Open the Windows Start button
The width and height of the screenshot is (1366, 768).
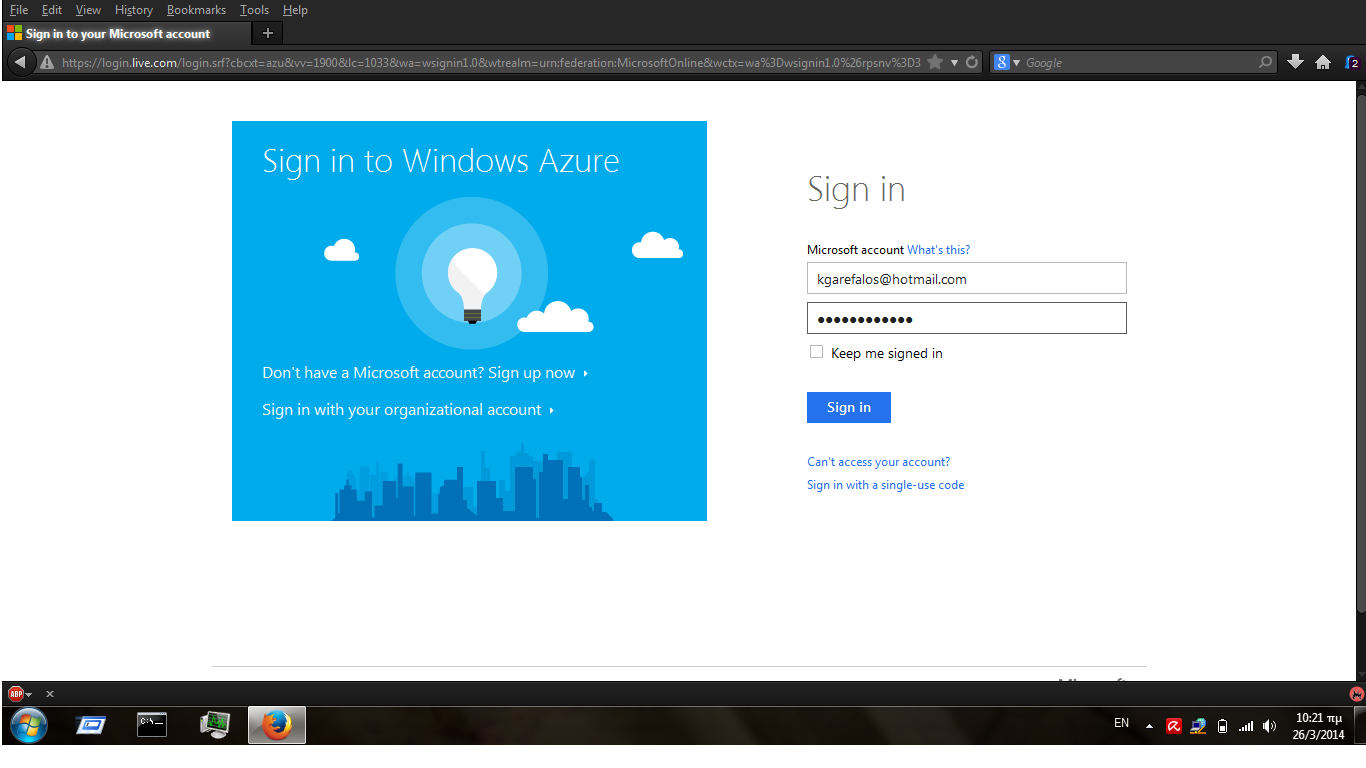click(x=27, y=725)
